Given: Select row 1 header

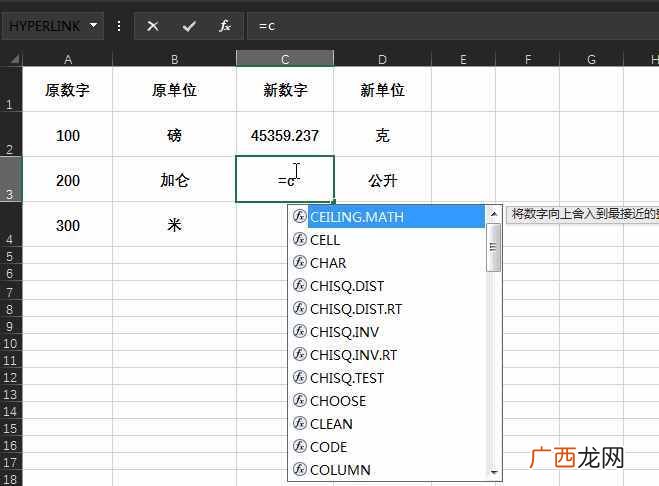Looking at the screenshot, I should [11, 89].
